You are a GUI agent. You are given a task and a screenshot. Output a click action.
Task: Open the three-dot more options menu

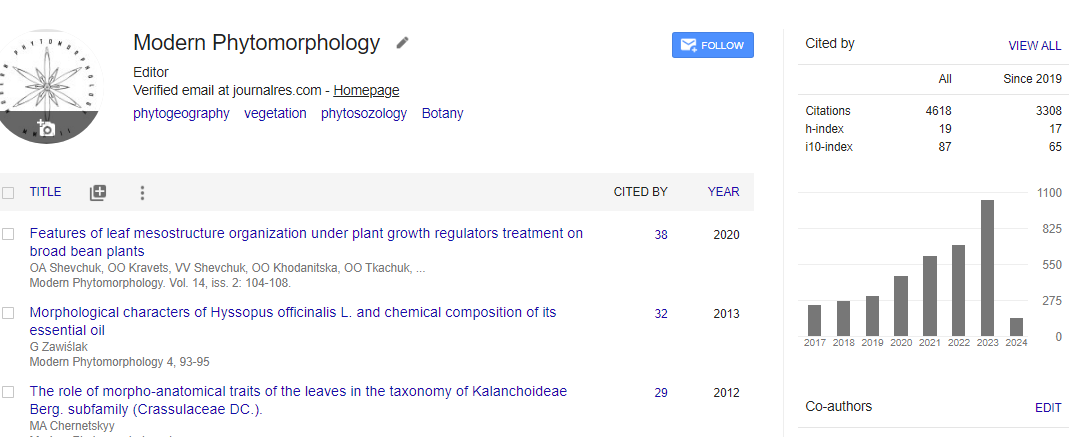pyautogui.click(x=142, y=193)
